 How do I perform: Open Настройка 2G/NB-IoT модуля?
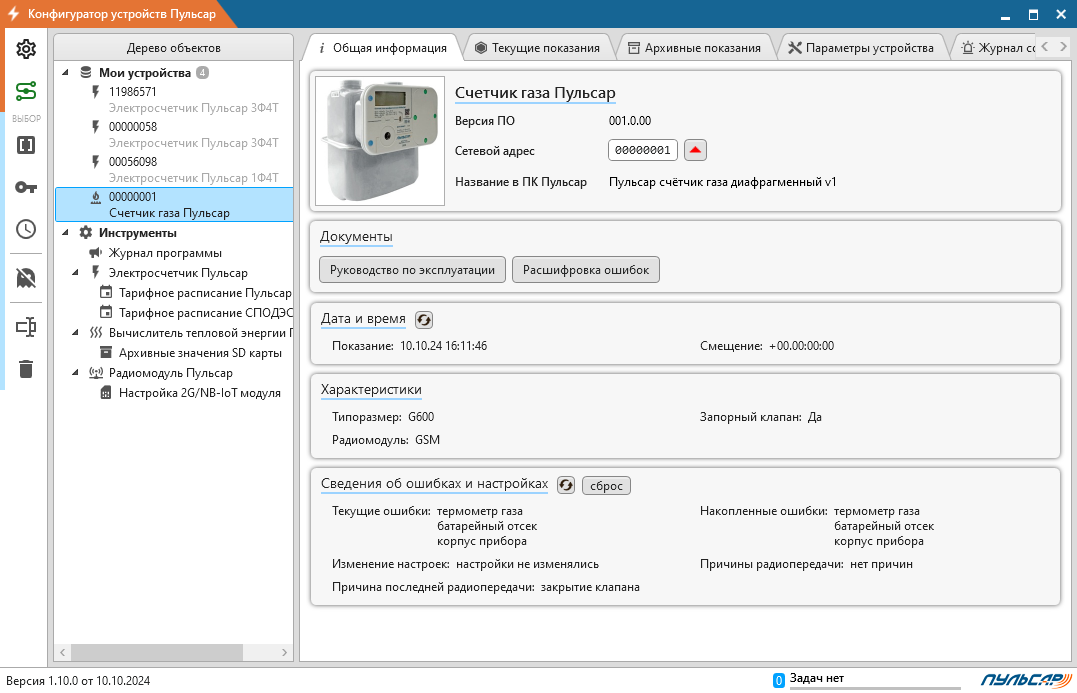point(200,393)
